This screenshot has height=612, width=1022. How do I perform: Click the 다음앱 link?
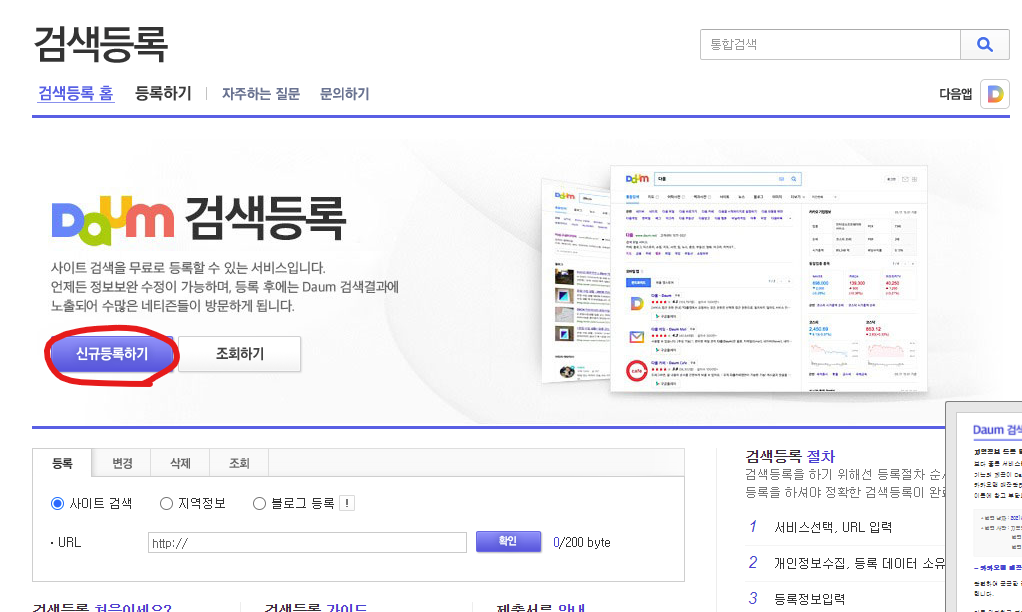click(x=956, y=95)
